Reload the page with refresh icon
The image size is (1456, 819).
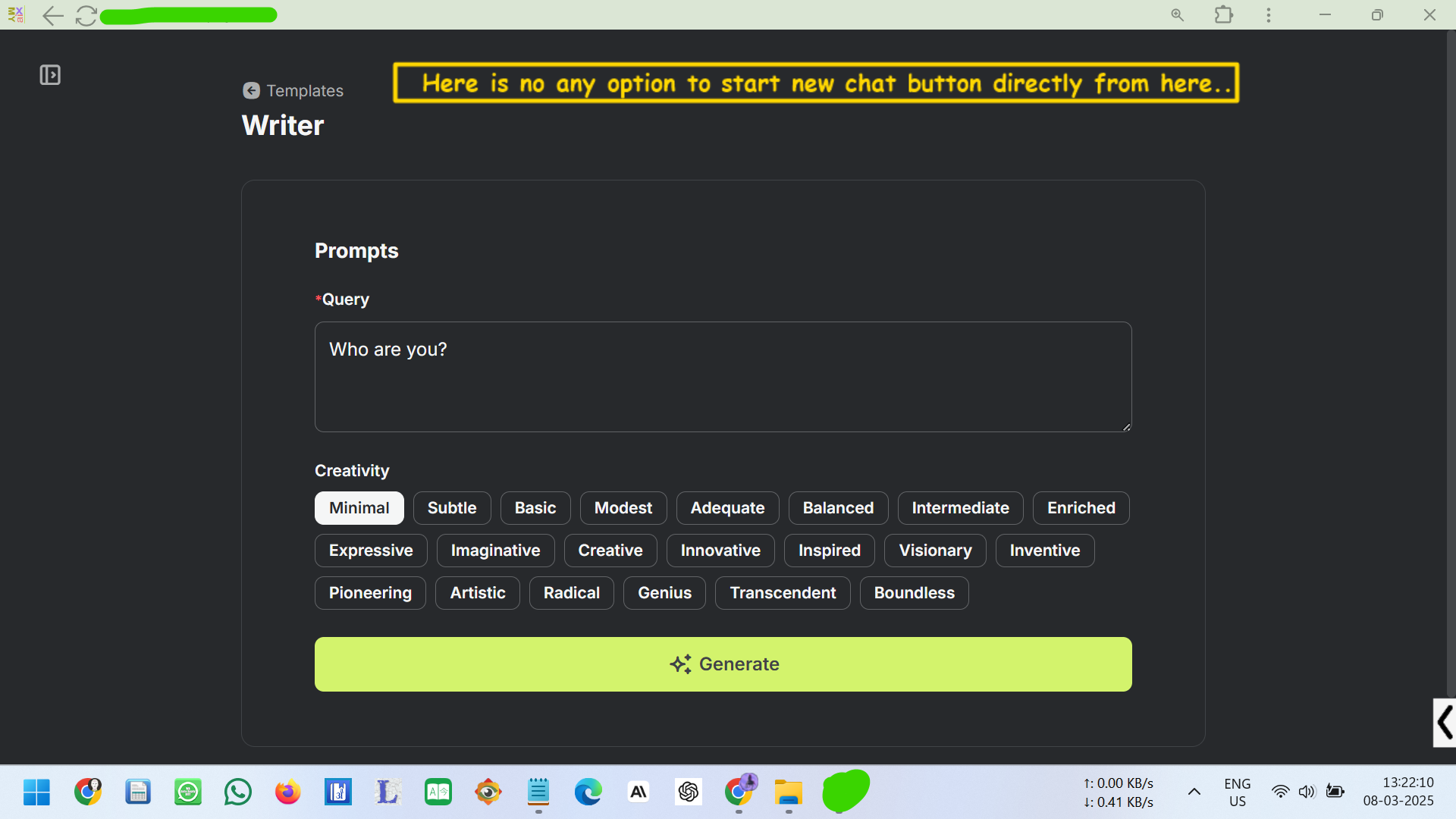click(86, 15)
